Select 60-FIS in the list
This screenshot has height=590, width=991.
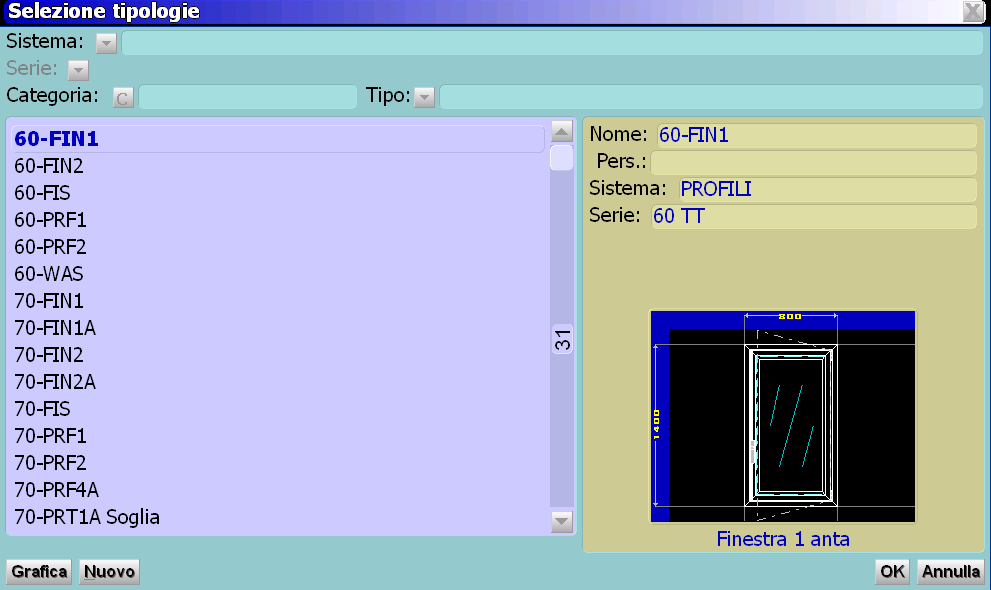(x=278, y=193)
